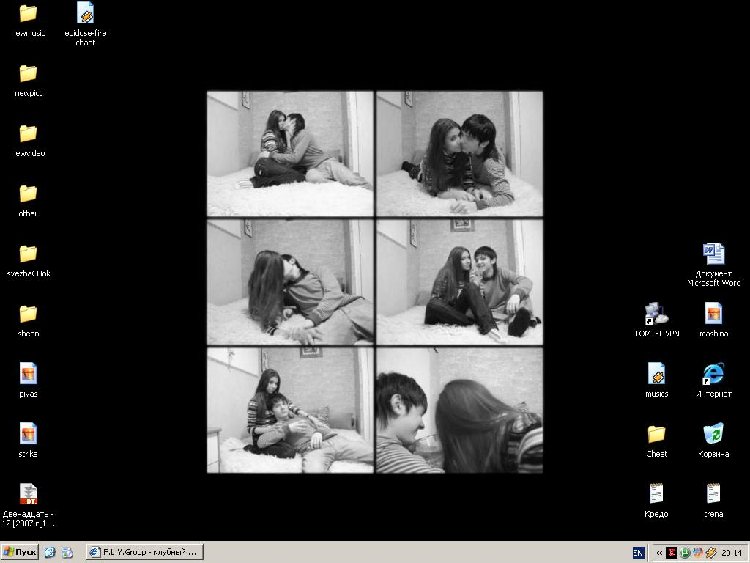Open the first folder icon above 'nespics'

(x=28, y=14)
